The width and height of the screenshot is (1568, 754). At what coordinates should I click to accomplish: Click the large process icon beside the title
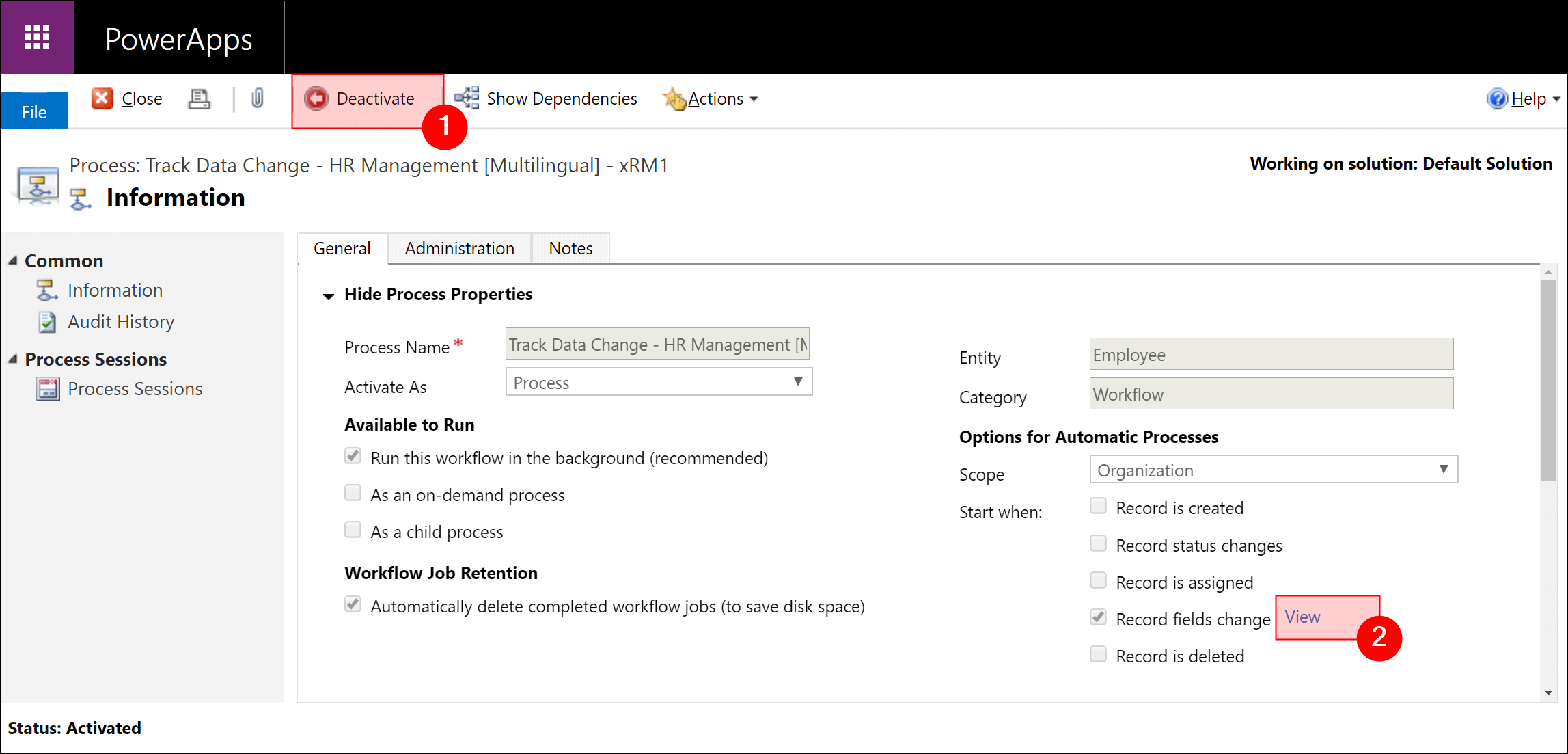[x=38, y=185]
